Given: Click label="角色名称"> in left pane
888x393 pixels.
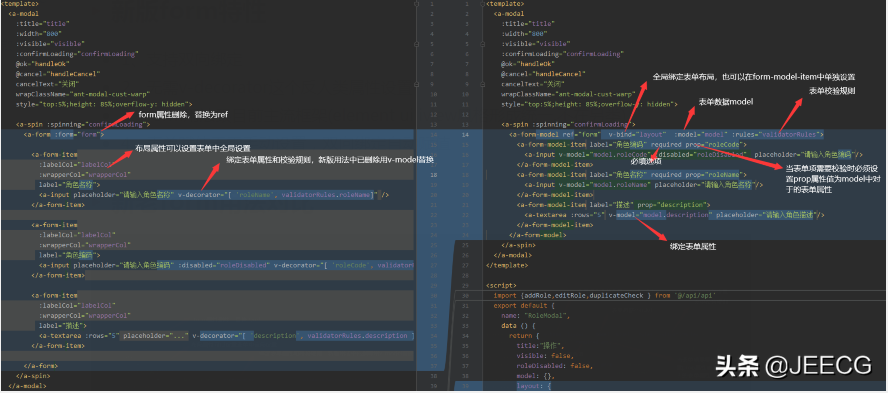Looking at the screenshot, I should [x=70, y=184].
